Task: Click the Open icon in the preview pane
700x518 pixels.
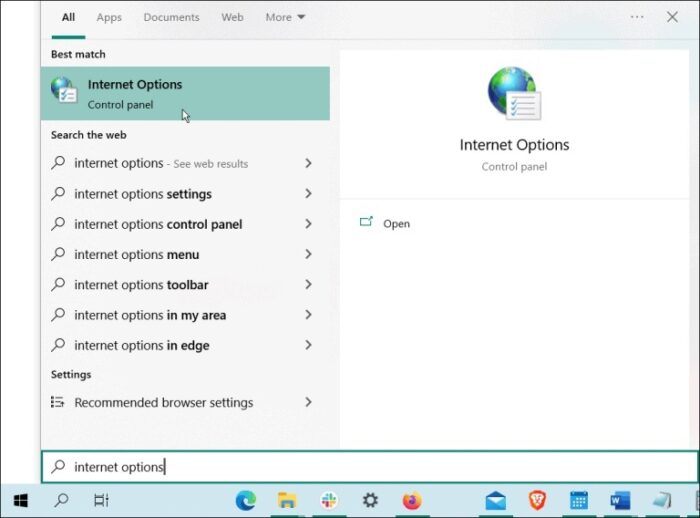Action: [x=366, y=221]
